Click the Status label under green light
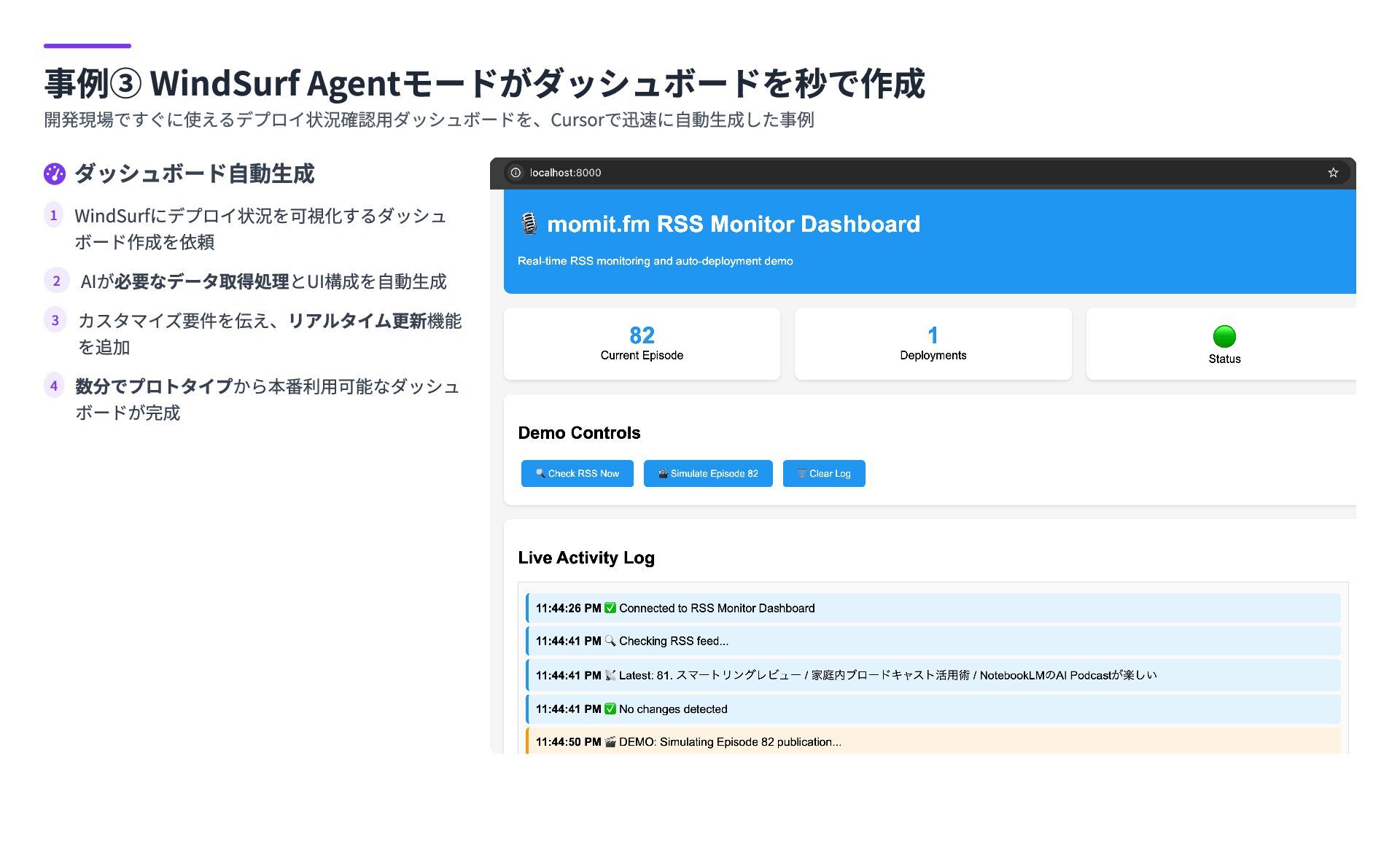1400x850 pixels. pos(1224,359)
